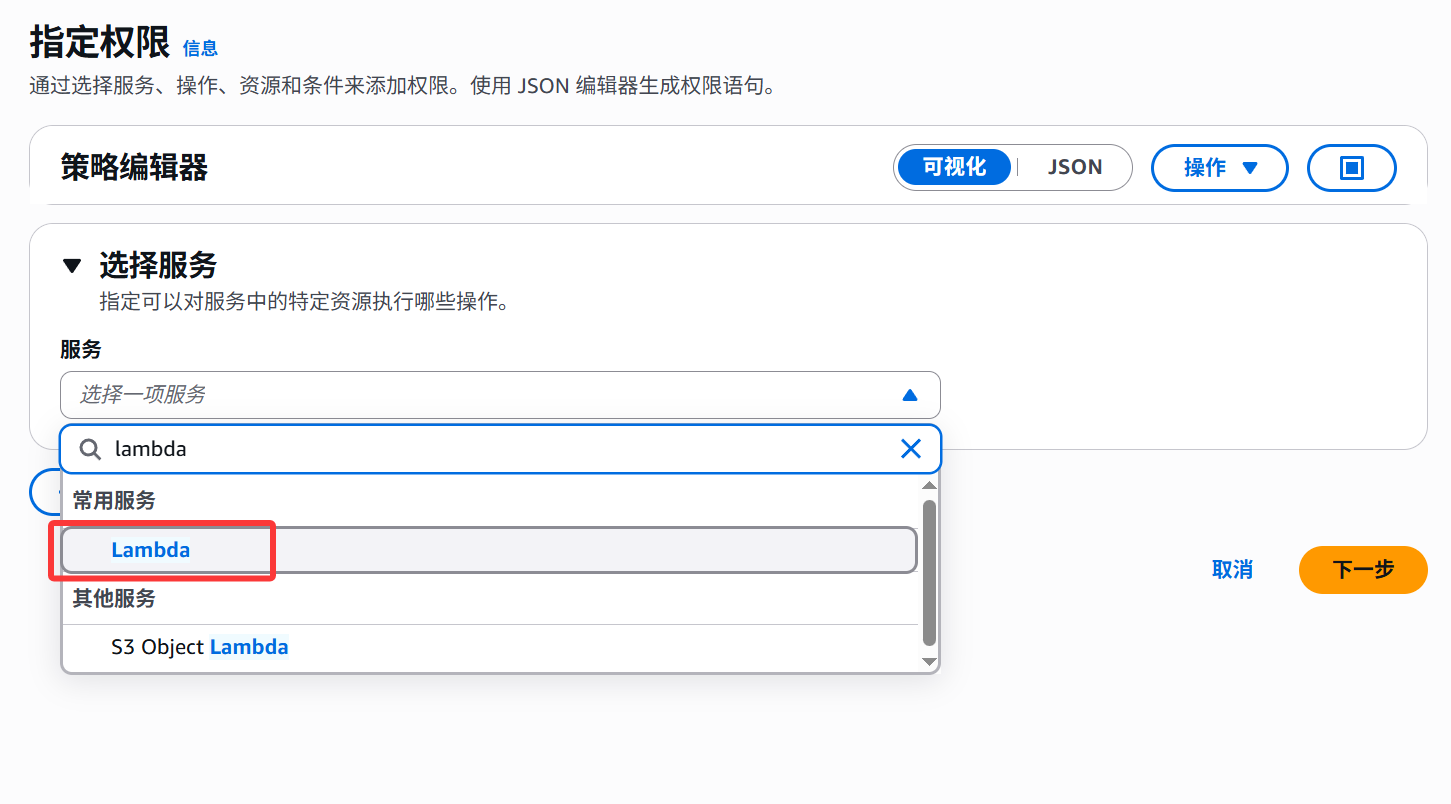Click the 常用服务 group heading
1451x804 pixels.
(x=114, y=500)
